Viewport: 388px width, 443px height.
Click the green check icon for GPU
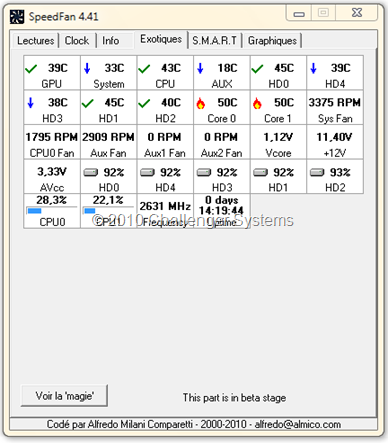pyautogui.click(x=31, y=69)
